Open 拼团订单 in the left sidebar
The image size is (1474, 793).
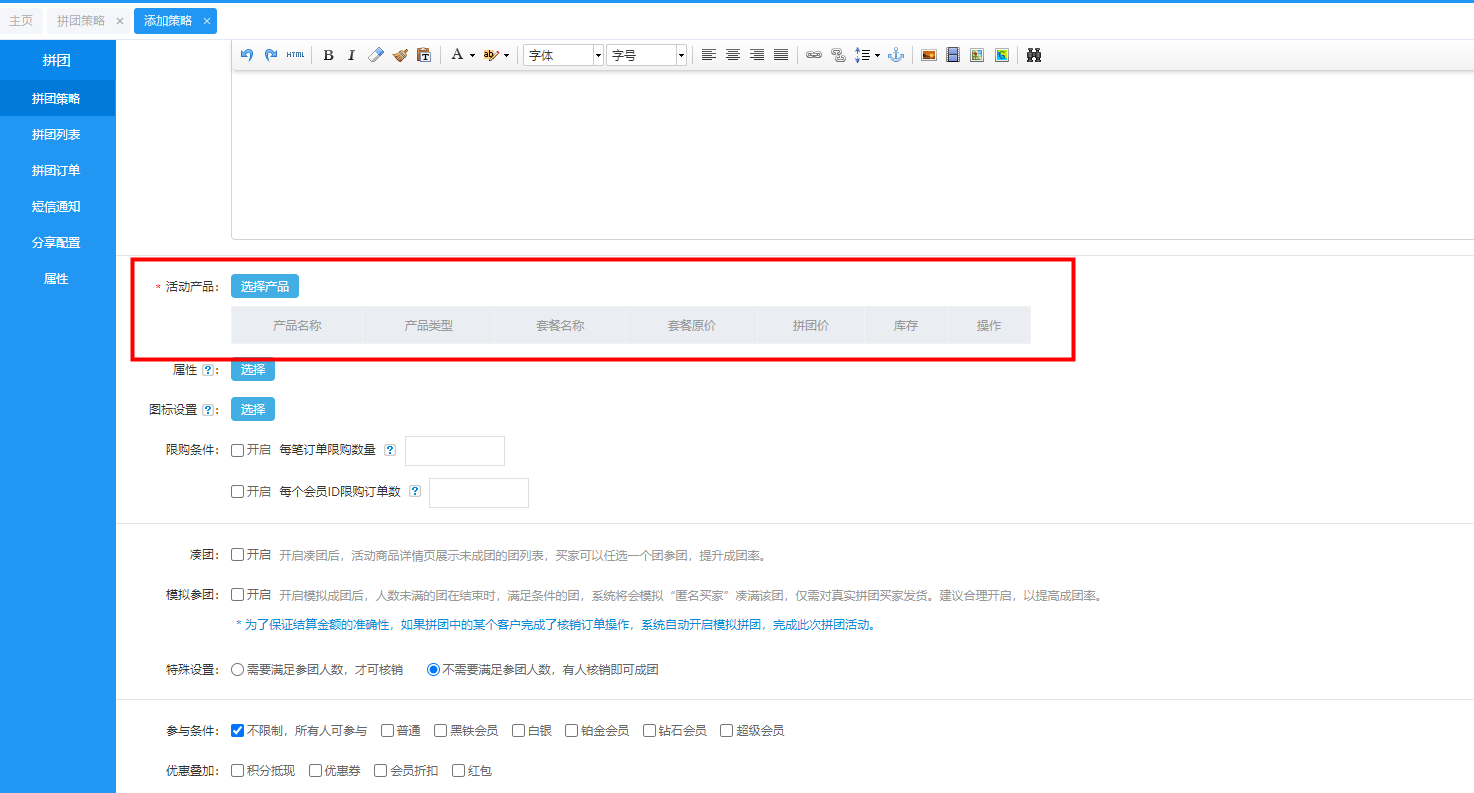pos(56,170)
